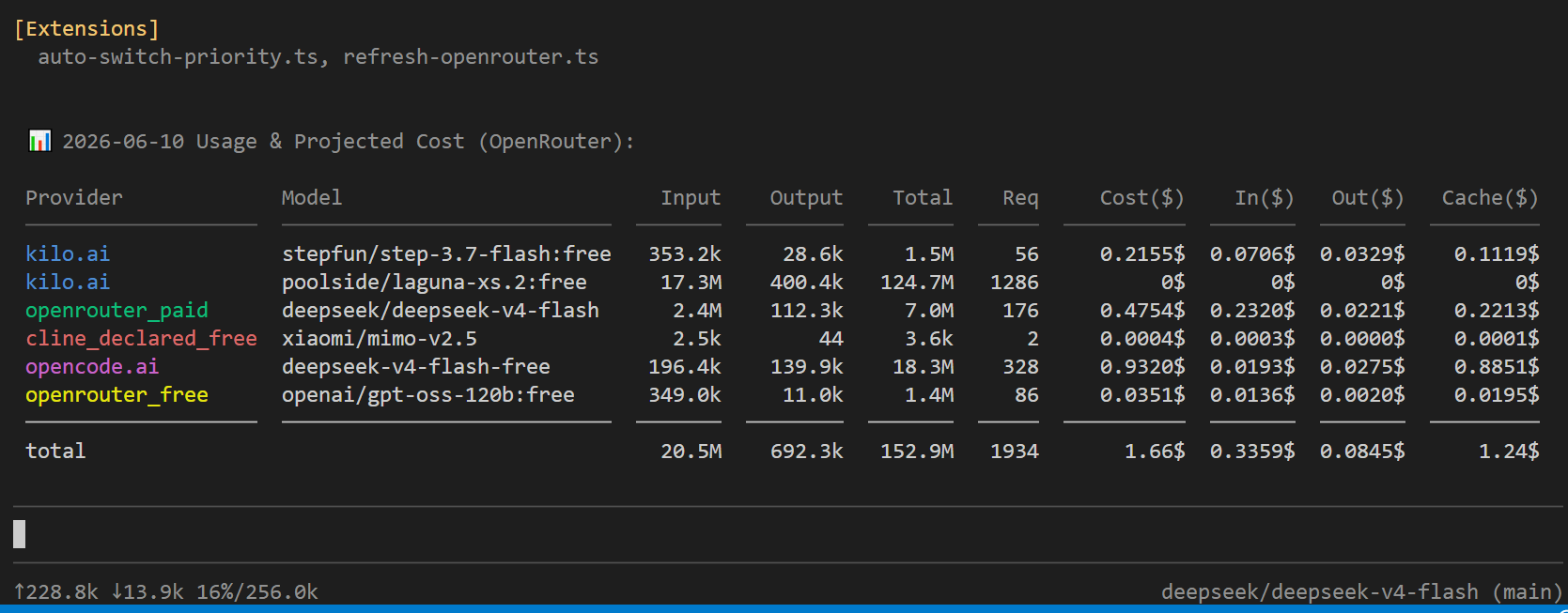Viewport: 1568px width, 613px height.
Task: Click the Req column header
Action: 1020,198
